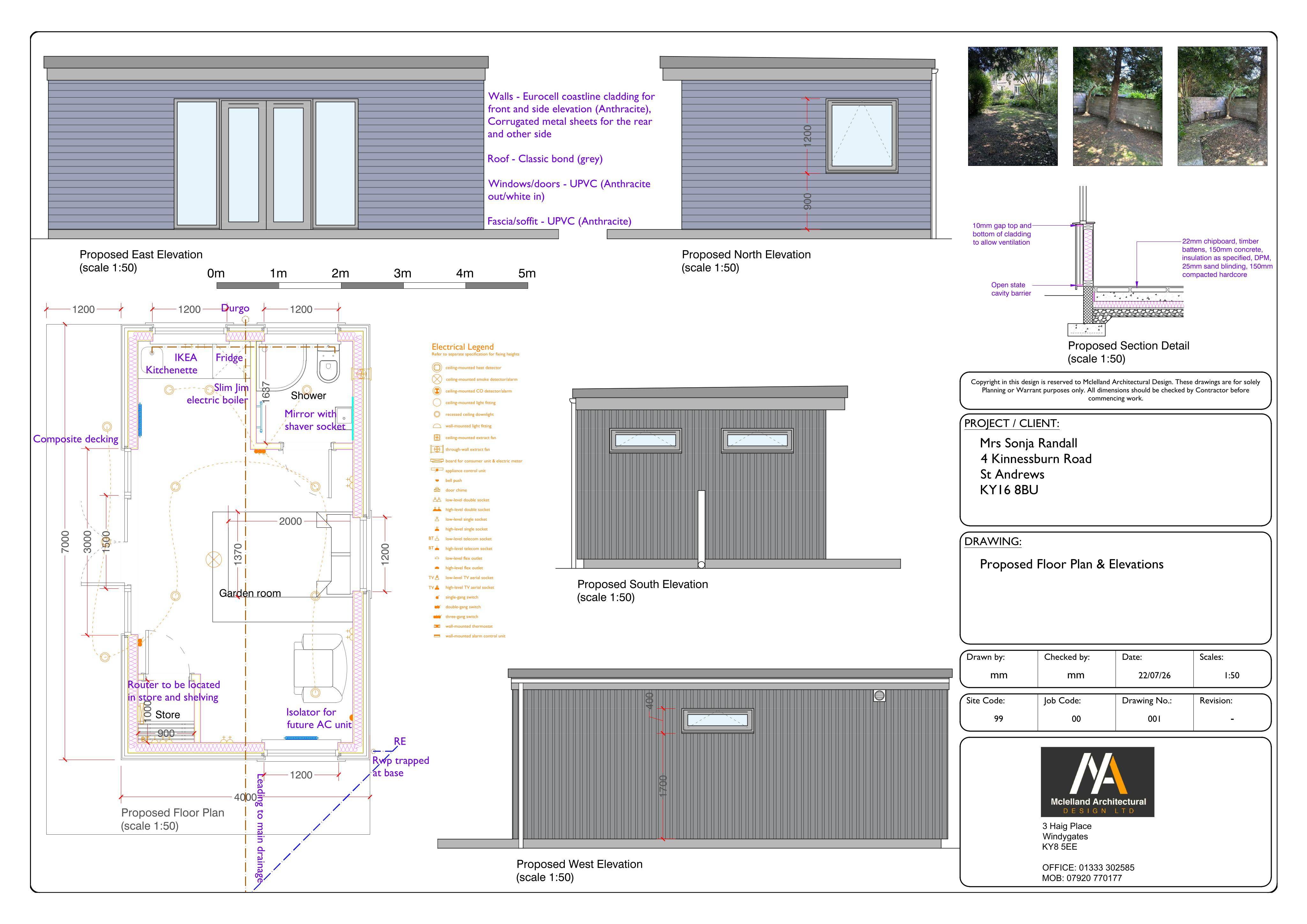Image resolution: width=1307 pixels, height=924 pixels.
Task: Click the high-level TV aerial socket legend symbol
Action: (434, 587)
